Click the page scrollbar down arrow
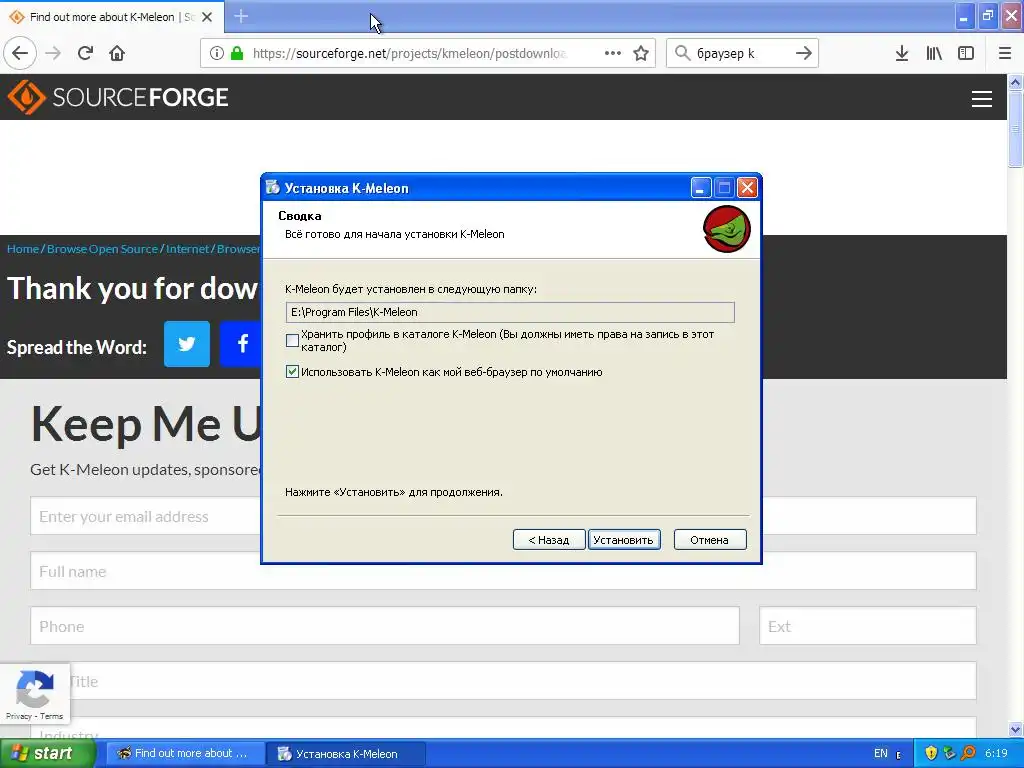 (1016, 729)
